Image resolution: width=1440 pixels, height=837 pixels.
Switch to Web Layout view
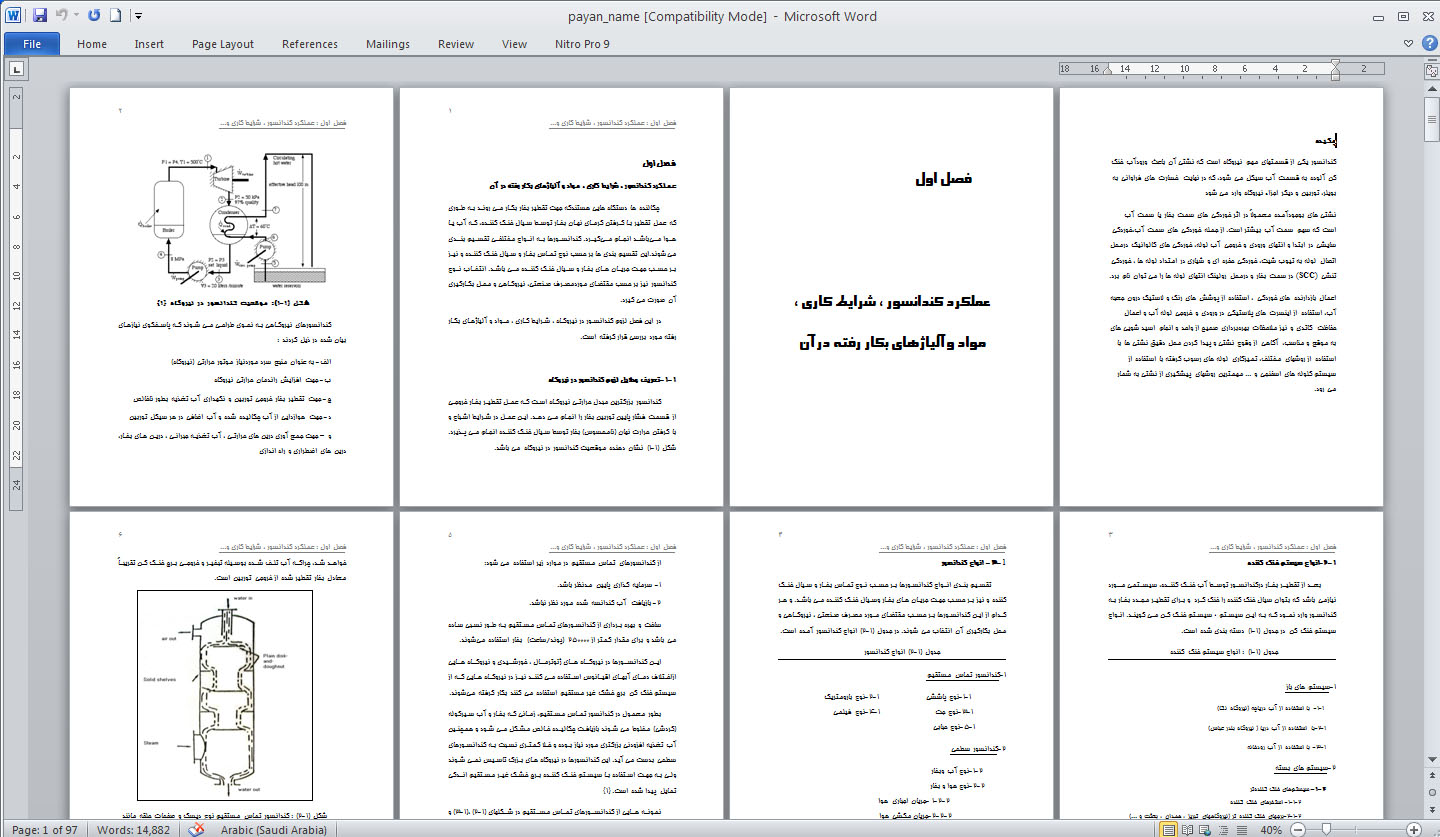point(1205,830)
